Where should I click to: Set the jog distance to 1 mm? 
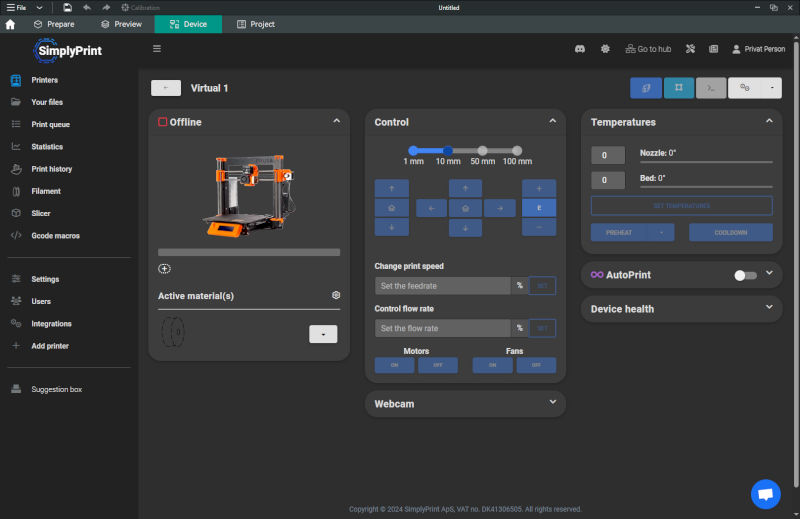[413, 151]
